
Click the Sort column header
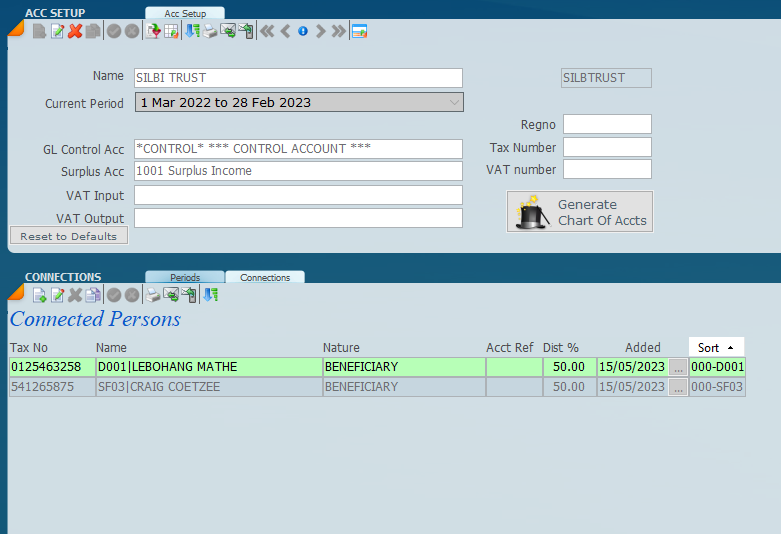716,347
